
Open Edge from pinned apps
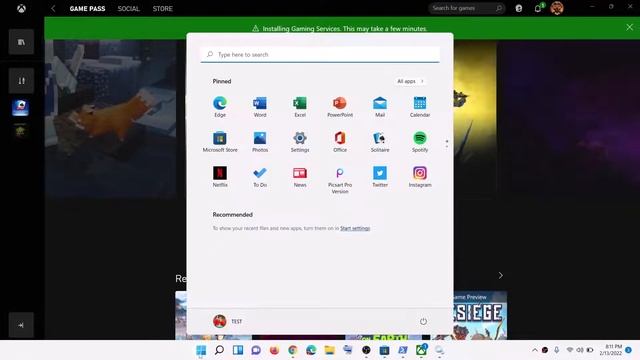pyautogui.click(x=220, y=107)
